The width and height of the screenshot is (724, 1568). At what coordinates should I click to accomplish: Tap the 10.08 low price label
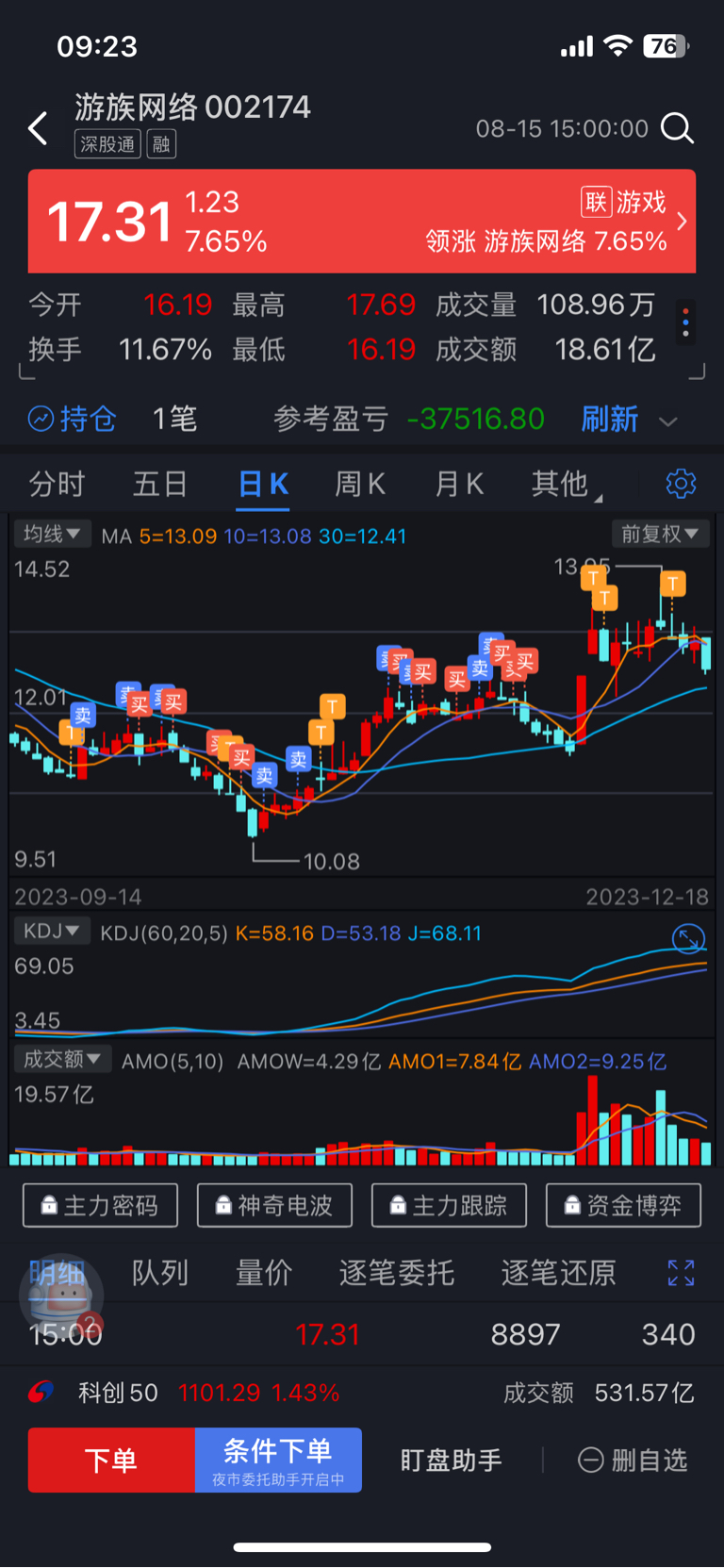click(331, 861)
